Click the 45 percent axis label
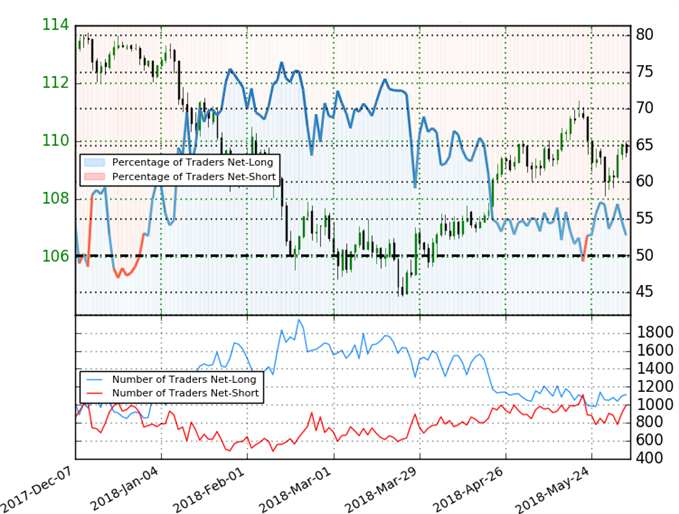Viewport: 679px width, 514px height. pos(644,291)
